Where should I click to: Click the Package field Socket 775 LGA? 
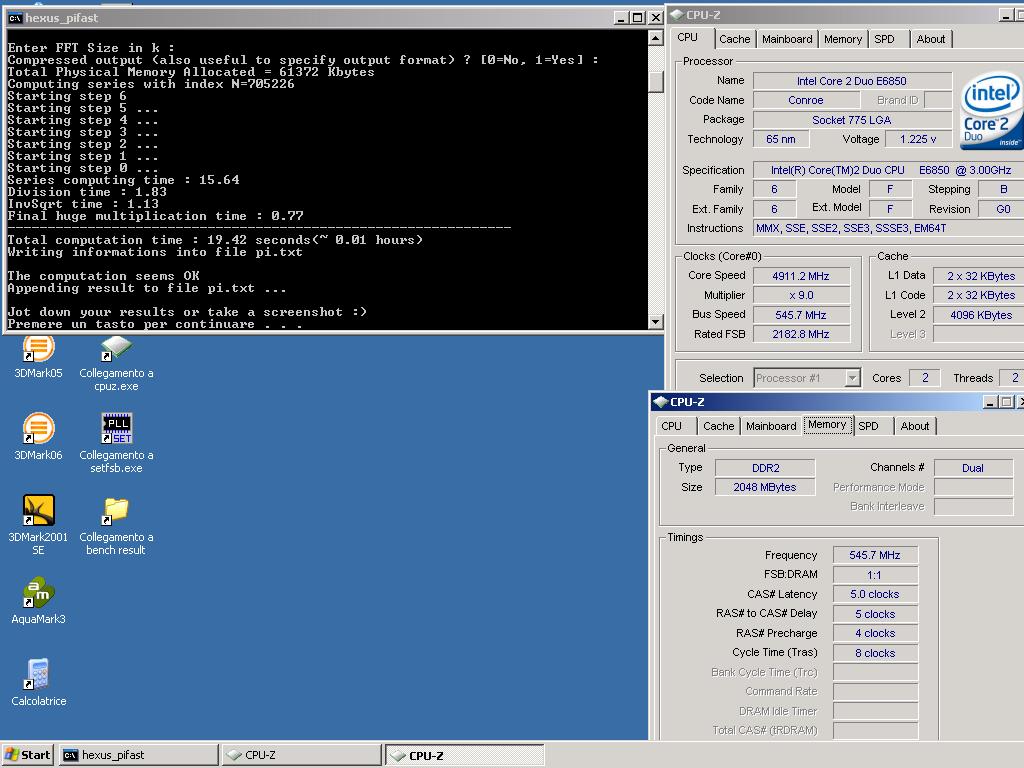[x=852, y=120]
